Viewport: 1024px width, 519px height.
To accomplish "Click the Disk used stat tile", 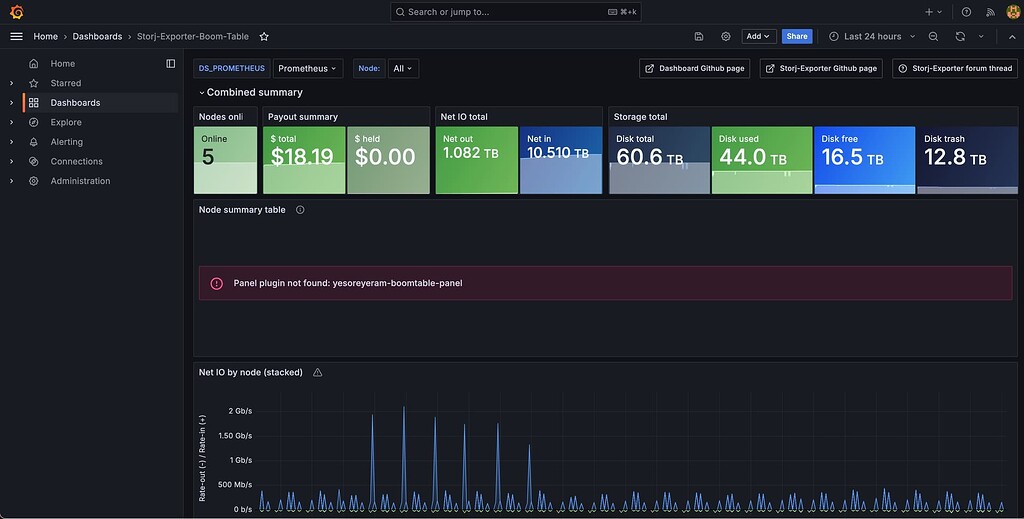I will coord(762,160).
